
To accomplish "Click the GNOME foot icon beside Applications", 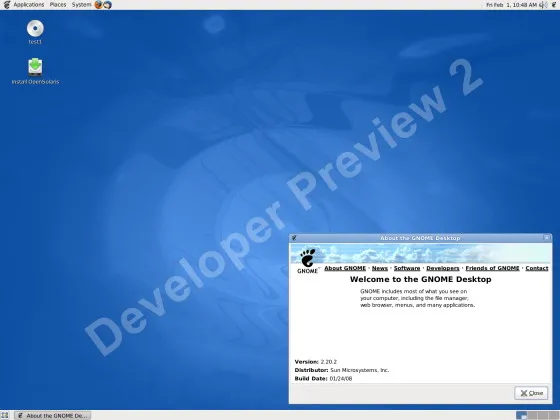I will (6, 5).
